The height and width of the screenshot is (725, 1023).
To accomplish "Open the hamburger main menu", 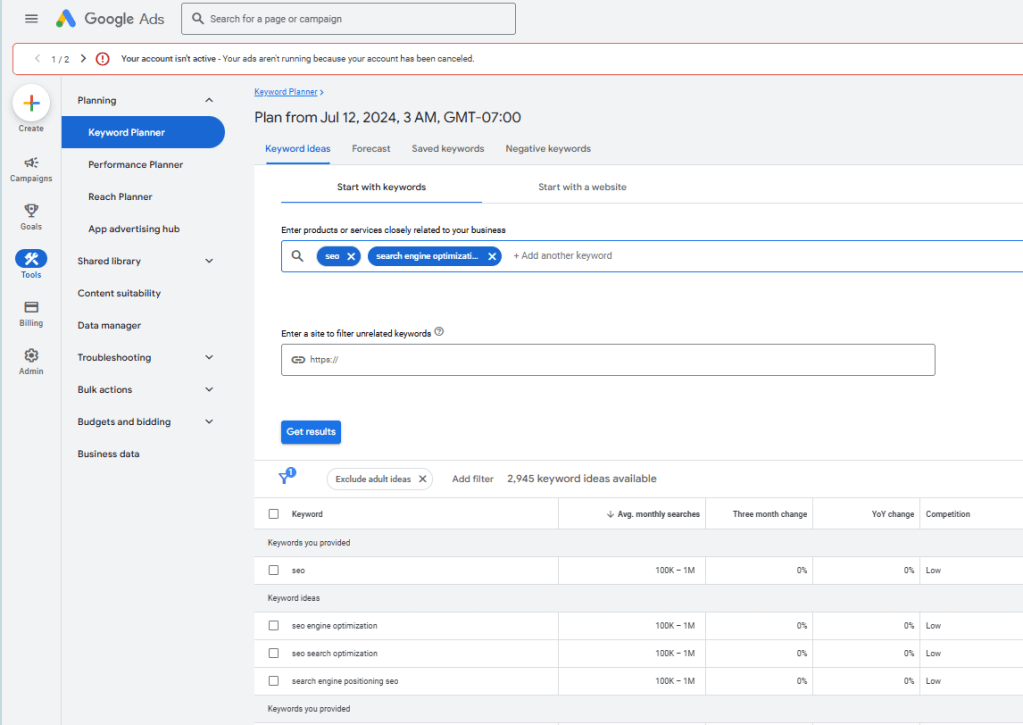I will coord(31,19).
